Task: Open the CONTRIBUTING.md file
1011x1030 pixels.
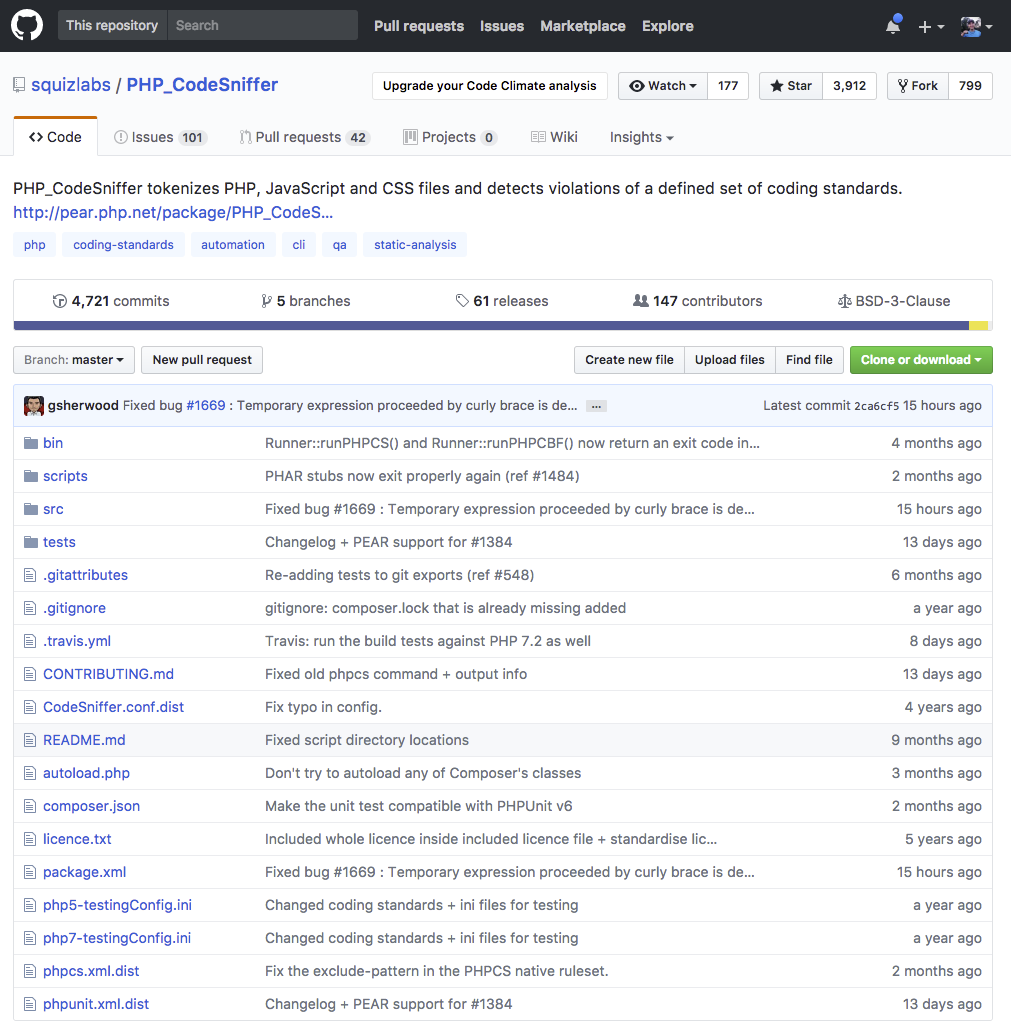Action: tap(108, 675)
